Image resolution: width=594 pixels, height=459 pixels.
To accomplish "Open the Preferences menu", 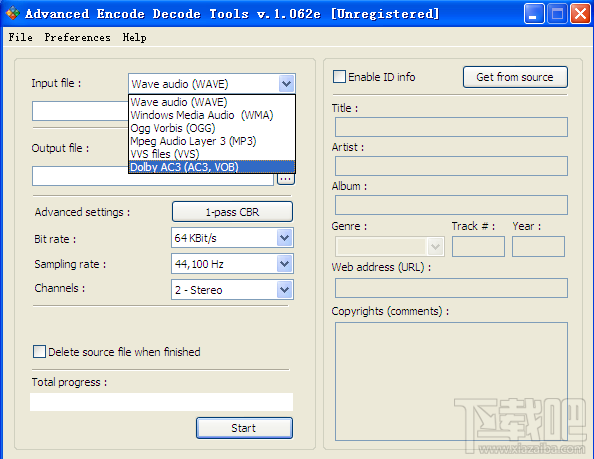I will click(78, 37).
